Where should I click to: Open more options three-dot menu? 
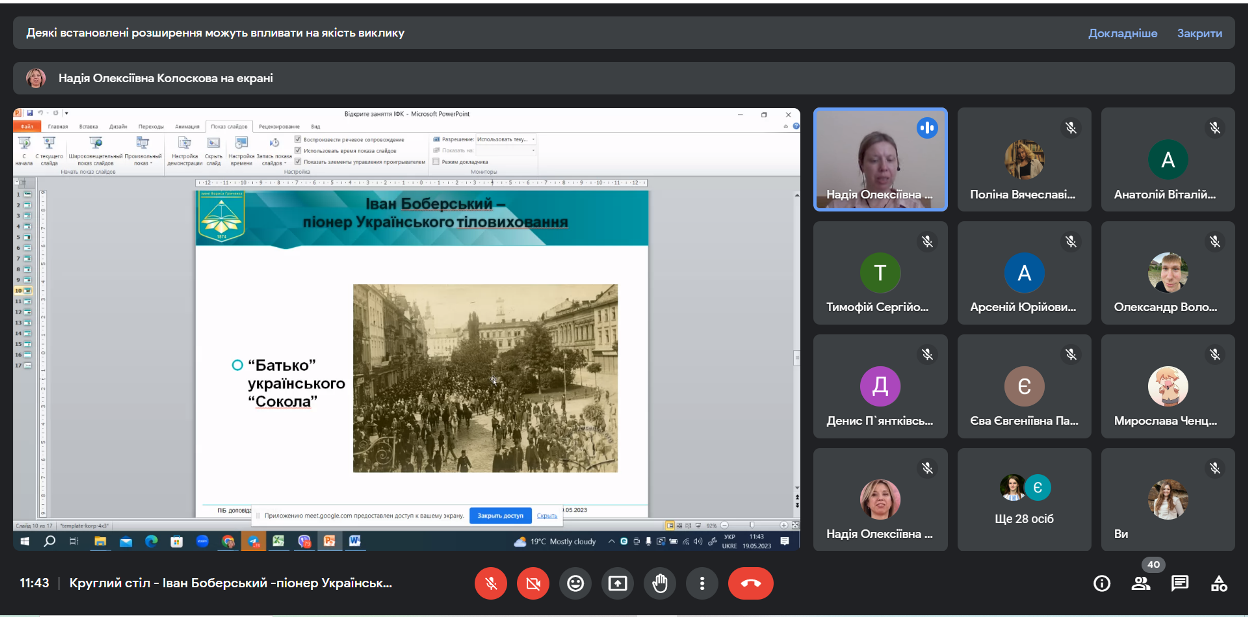pos(703,583)
